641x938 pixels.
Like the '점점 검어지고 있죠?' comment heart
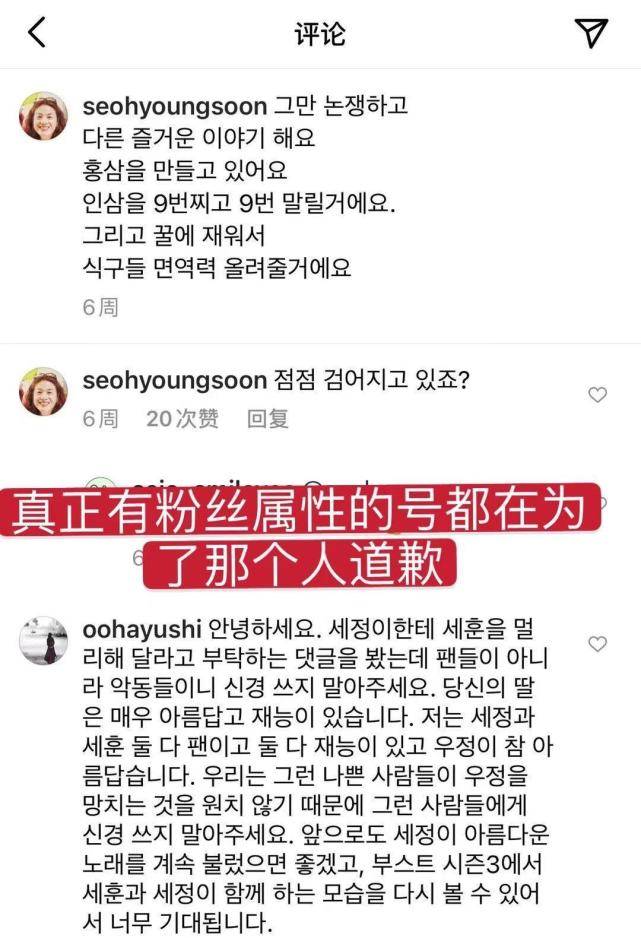(597, 394)
